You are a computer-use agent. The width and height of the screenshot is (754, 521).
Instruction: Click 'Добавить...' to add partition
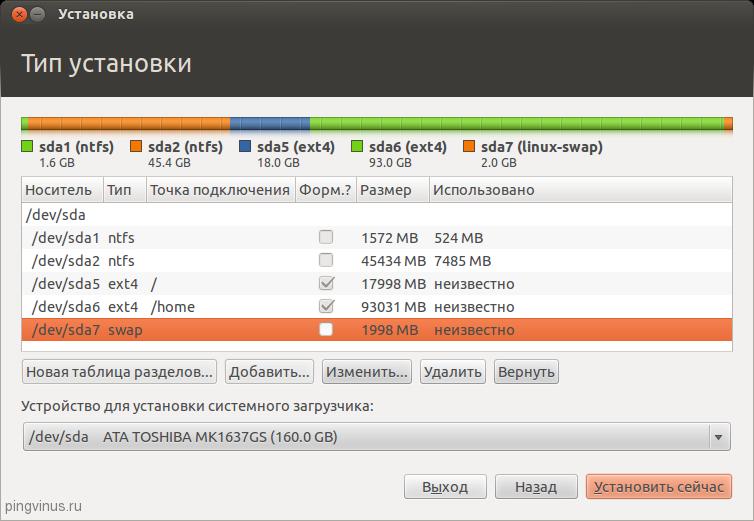[x=269, y=372]
